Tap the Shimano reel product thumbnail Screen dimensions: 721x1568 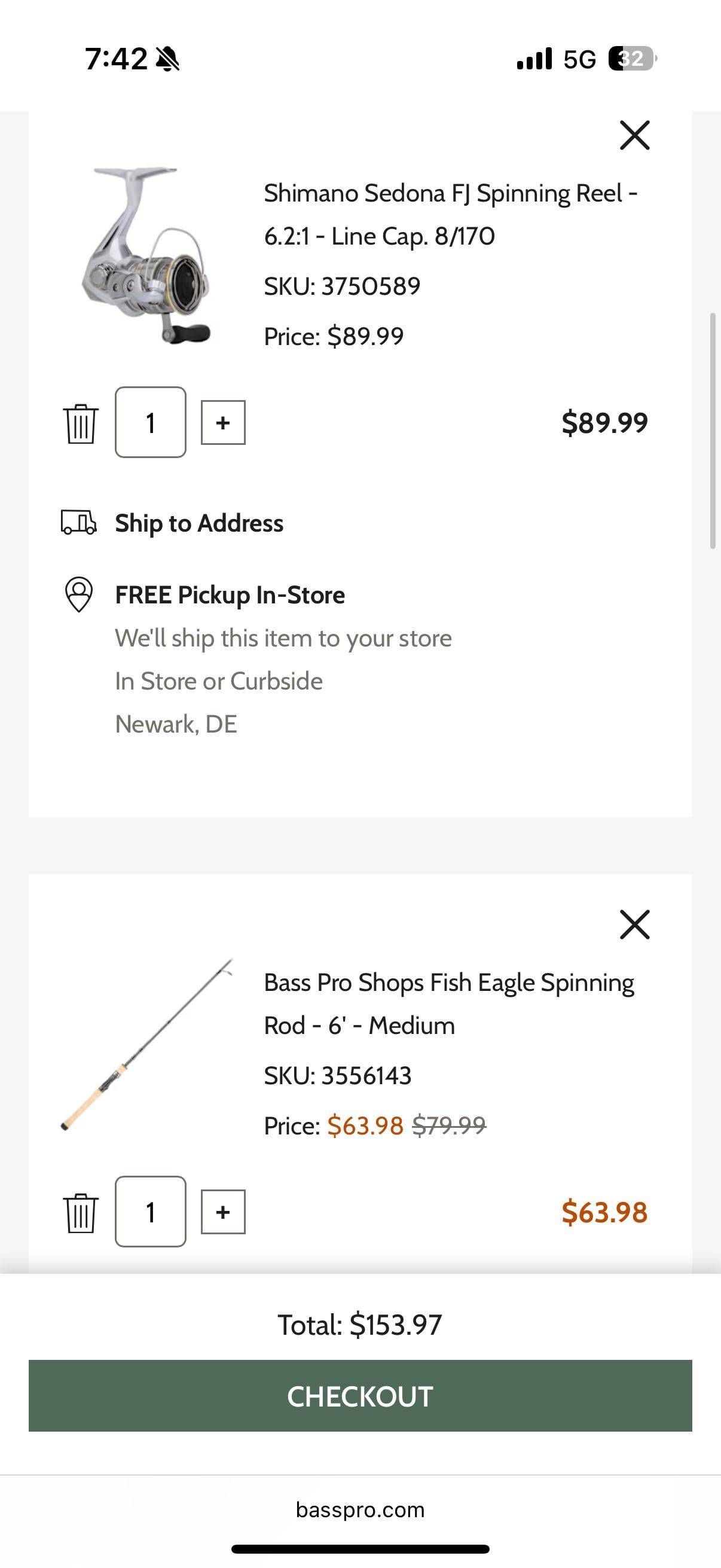(146, 255)
